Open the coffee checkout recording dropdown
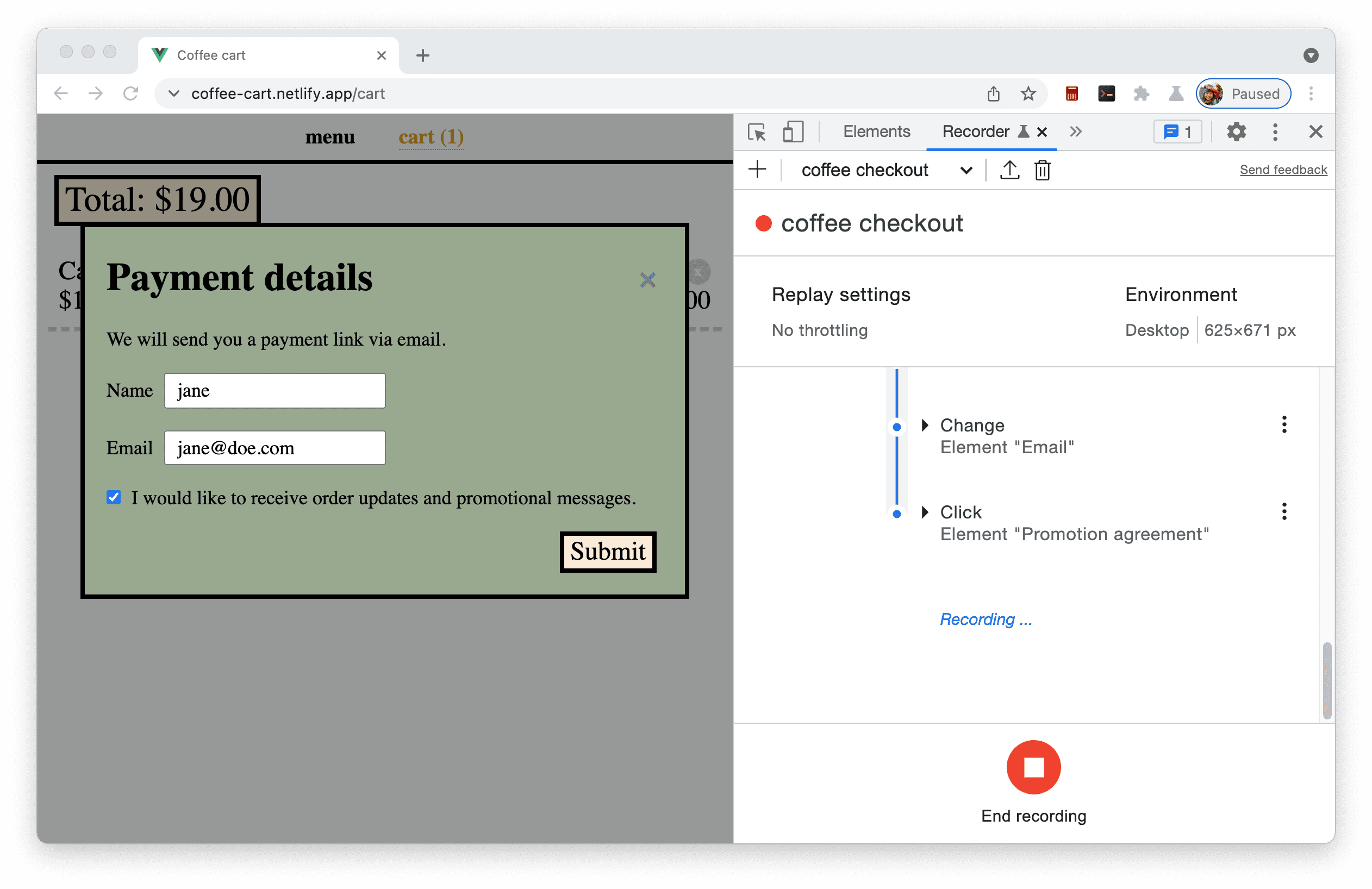 pyautogui.click(x=966, y=170)
